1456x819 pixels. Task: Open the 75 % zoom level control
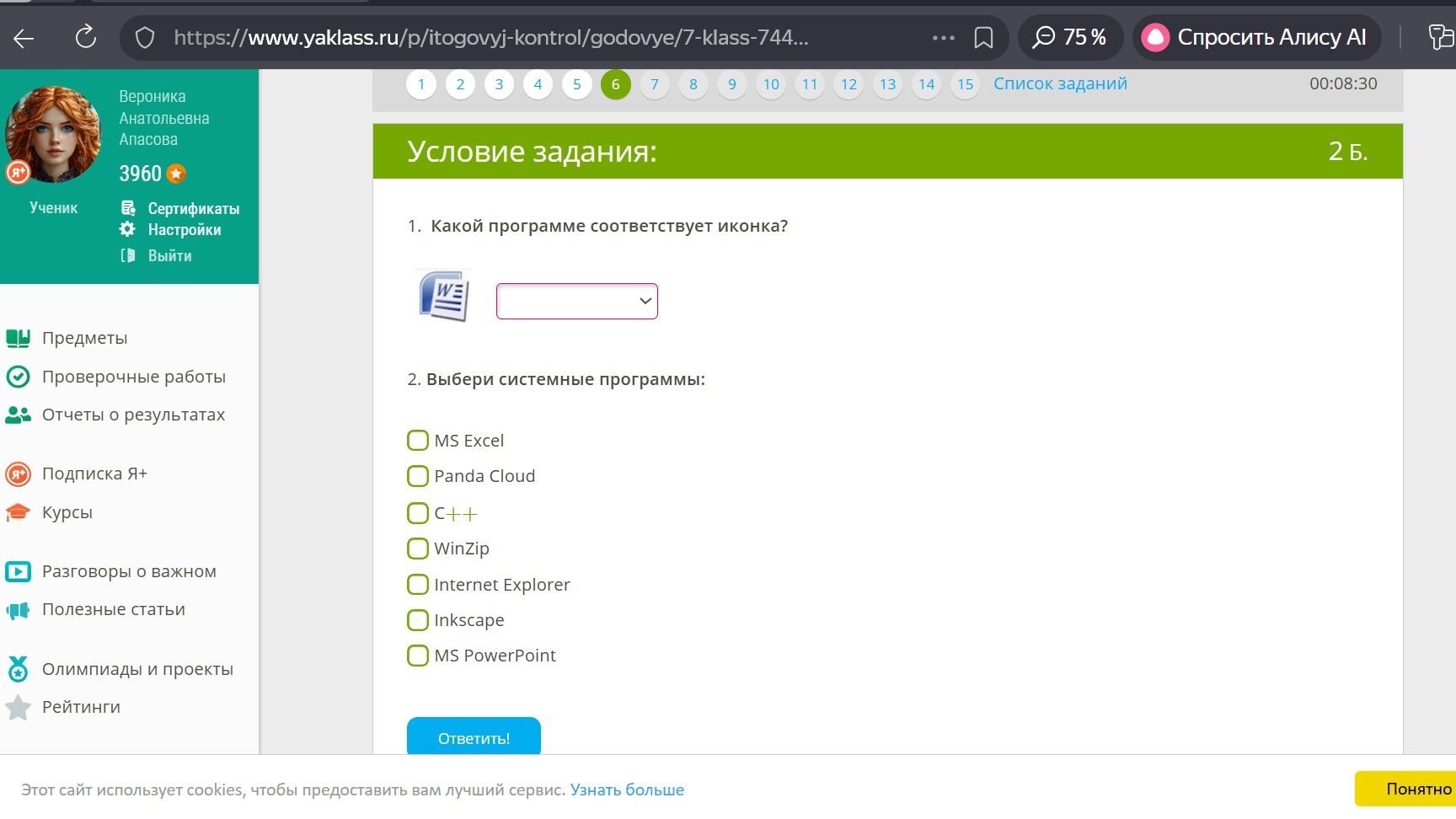pyautogui.click(x=1070, y=37)
